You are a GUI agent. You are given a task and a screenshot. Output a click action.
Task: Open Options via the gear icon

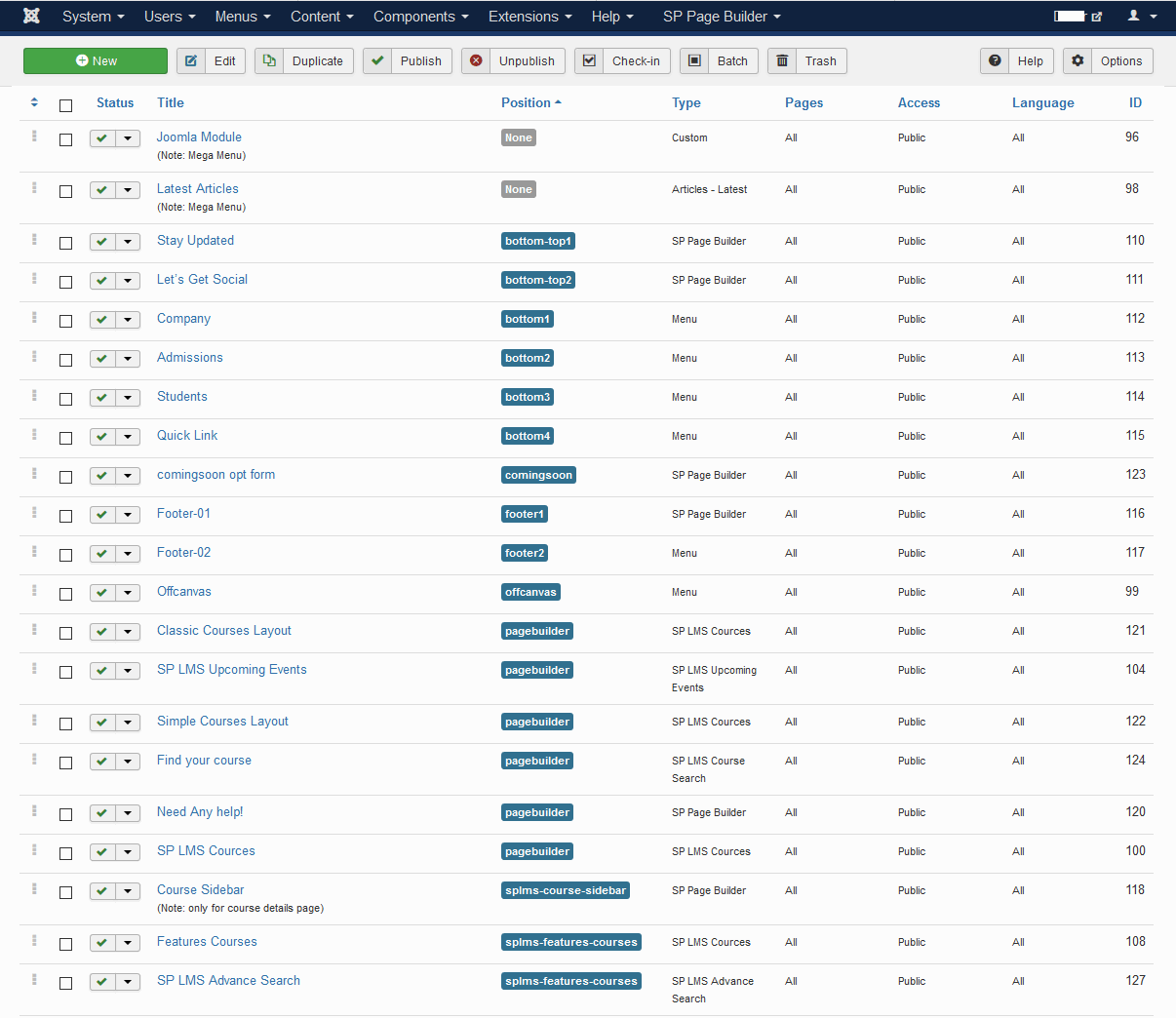1078,60
